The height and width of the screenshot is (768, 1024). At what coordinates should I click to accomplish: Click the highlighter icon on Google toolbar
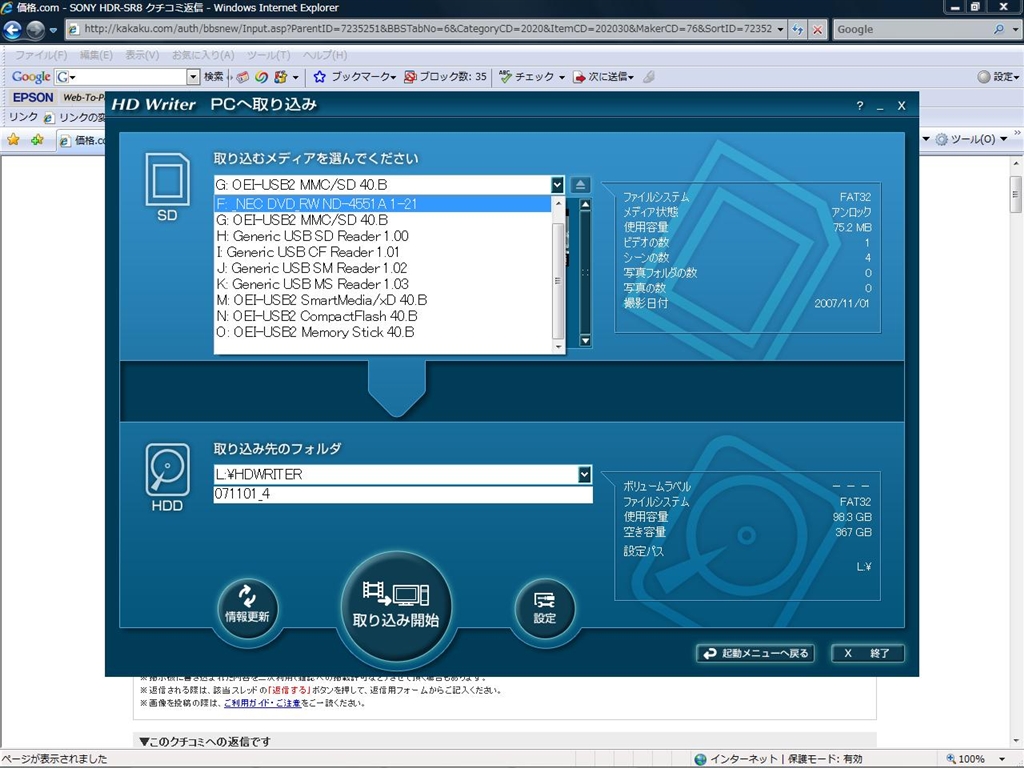point(648,76)
